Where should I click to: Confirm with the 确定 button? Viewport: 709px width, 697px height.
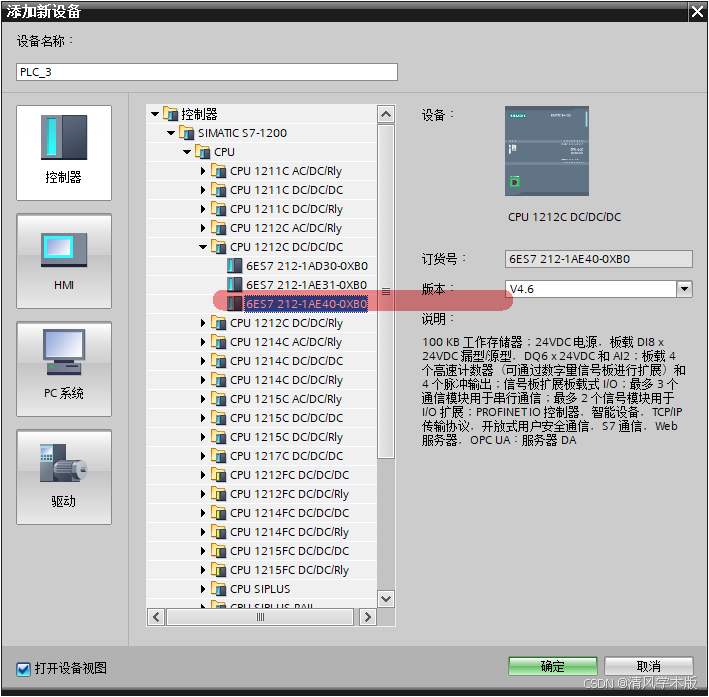553,666
